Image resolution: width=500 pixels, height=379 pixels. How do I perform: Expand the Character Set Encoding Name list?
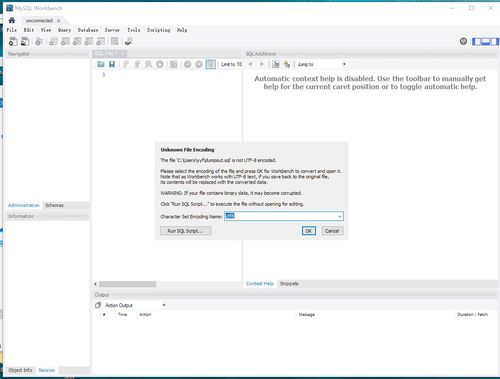[339, 216]
